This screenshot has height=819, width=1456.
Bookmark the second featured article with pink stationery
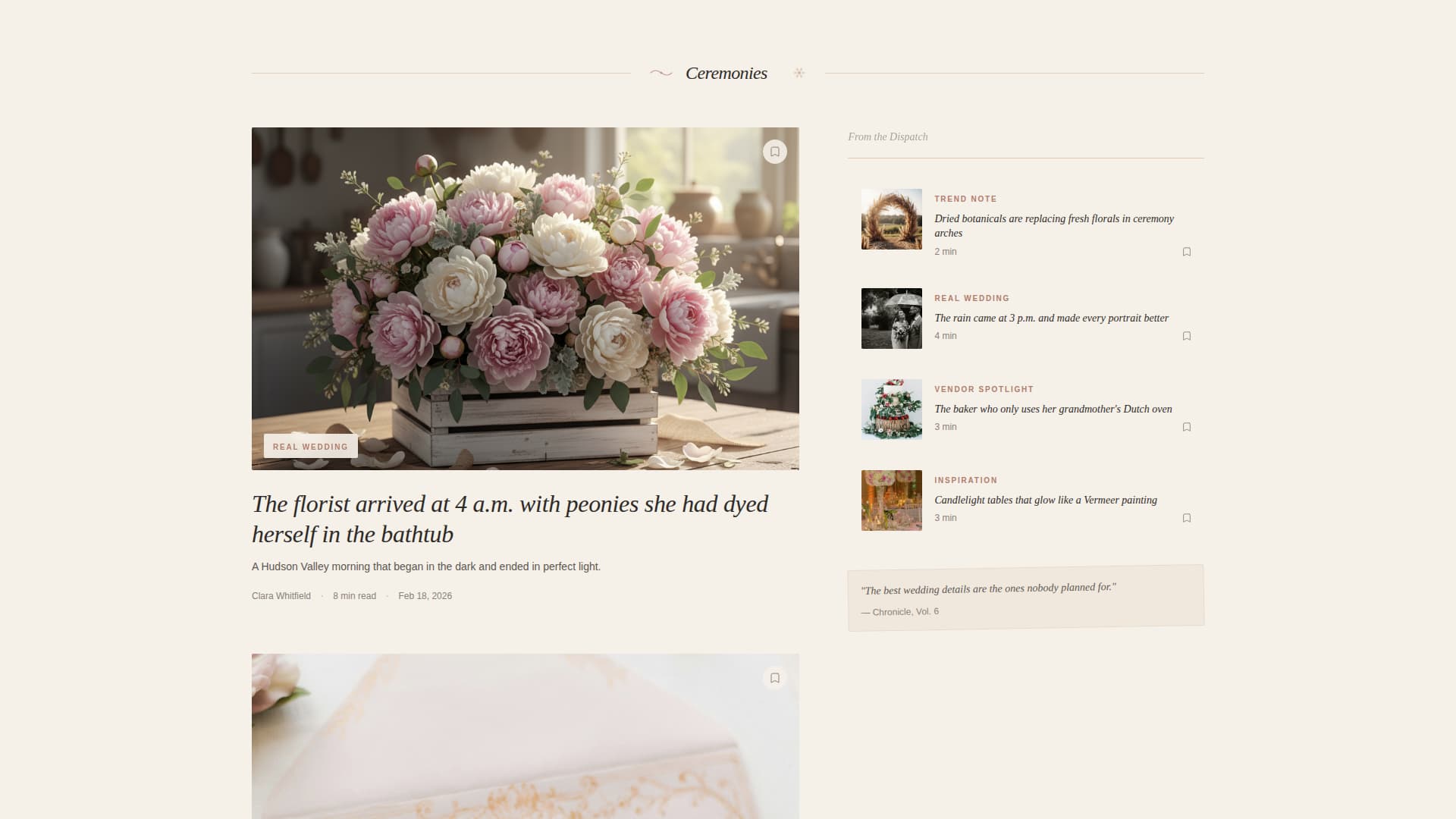pyautogui.click(x=774, y=678)
